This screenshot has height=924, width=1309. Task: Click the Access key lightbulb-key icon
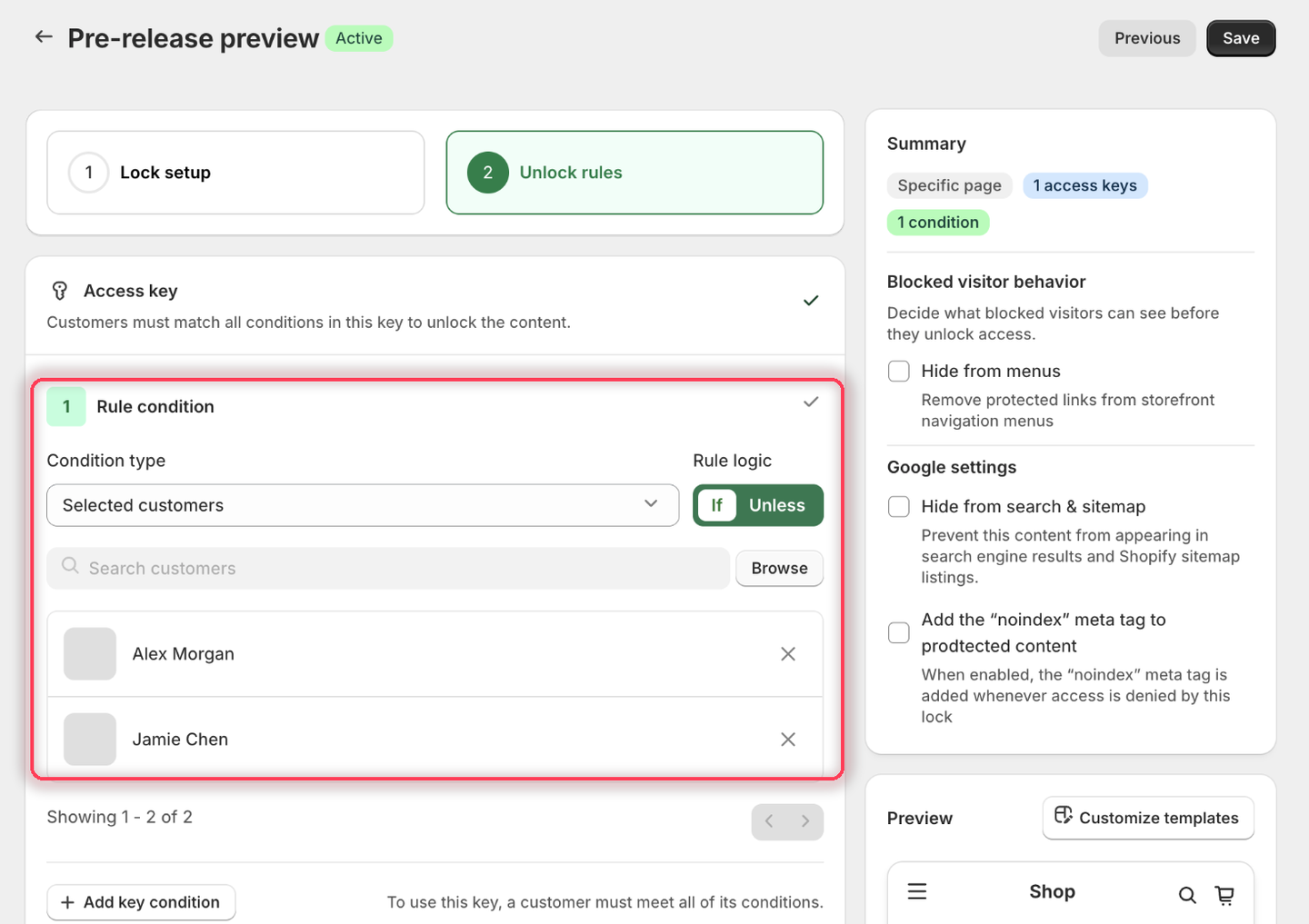pos(60,291)
